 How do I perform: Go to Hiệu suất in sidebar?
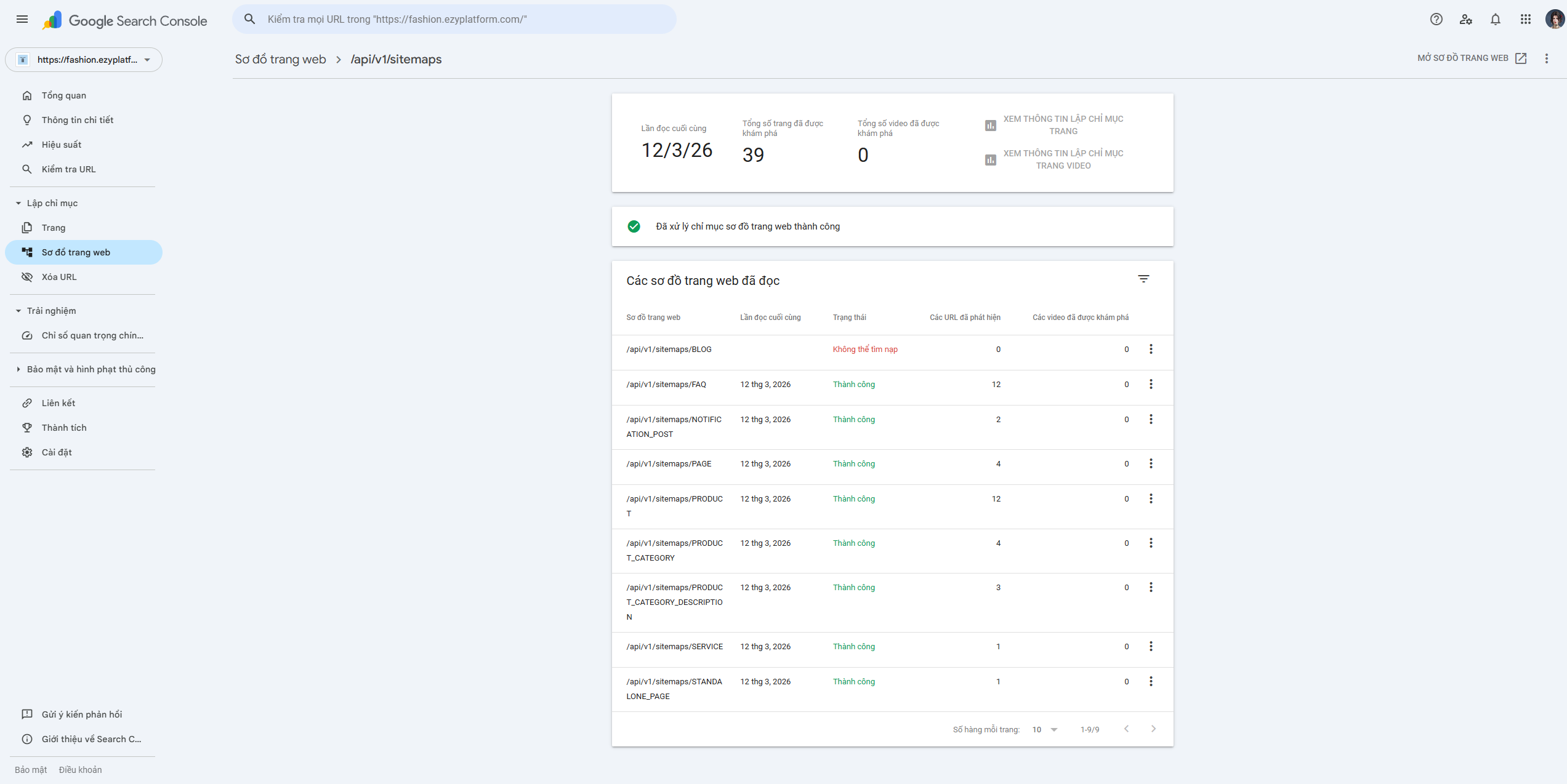click(62, 145)
